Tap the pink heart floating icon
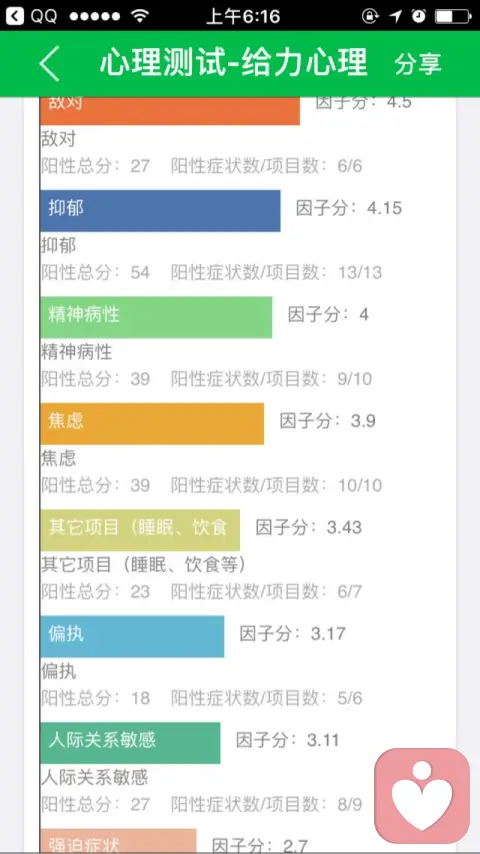Screen dimensions: 480x854 [x=422, y=795]
